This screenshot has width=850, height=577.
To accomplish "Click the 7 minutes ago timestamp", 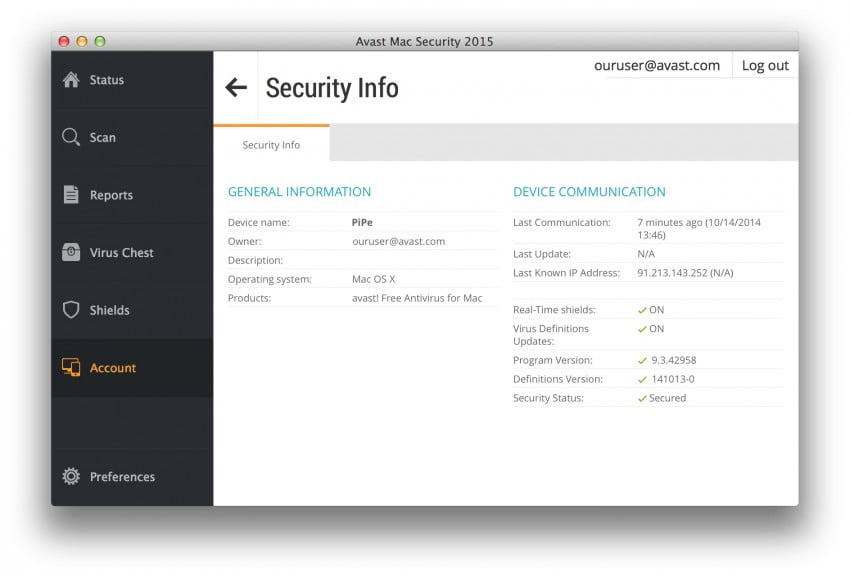I will pyautogui.click(x=699, y=228).
